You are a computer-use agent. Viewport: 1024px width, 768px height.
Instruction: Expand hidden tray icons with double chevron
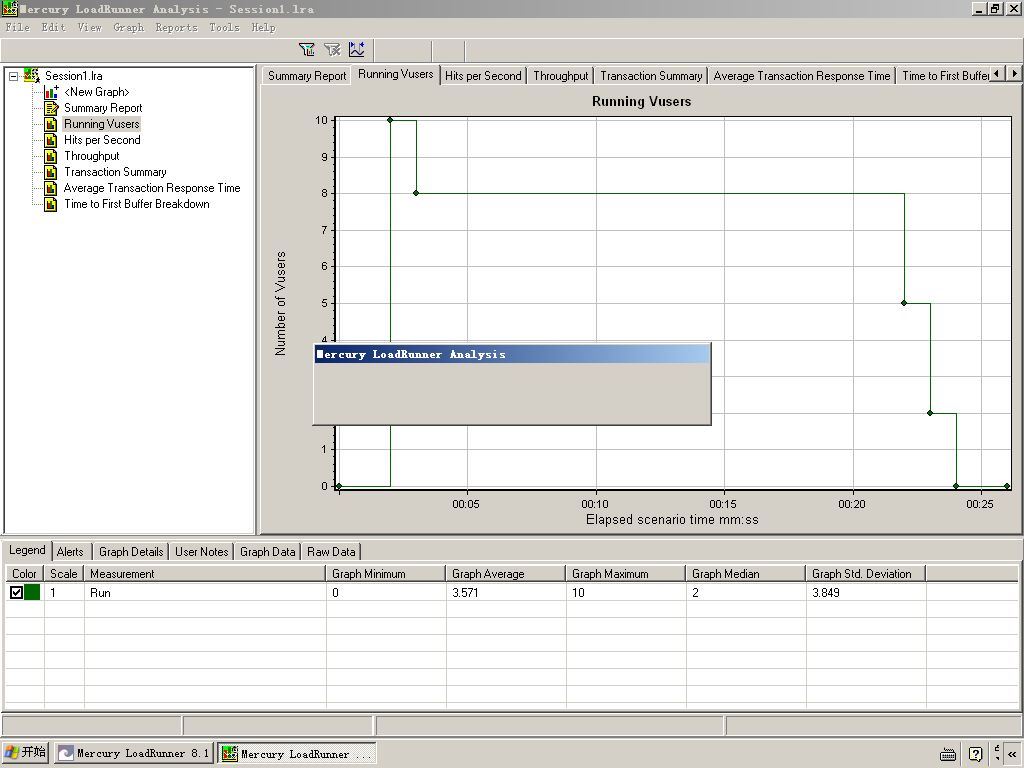tap(1012, 754)
